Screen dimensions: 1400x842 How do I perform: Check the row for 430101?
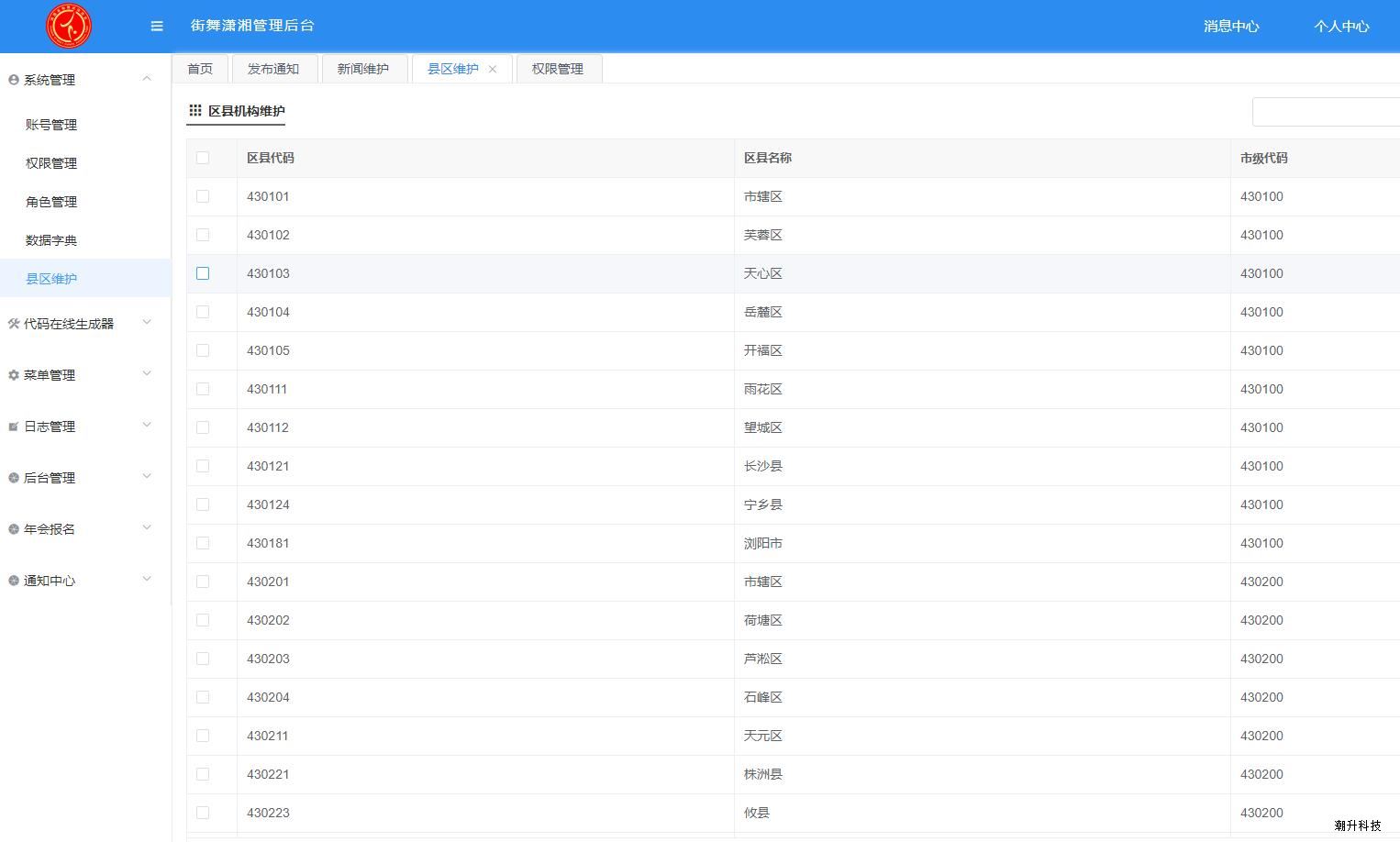click(203, 196)
